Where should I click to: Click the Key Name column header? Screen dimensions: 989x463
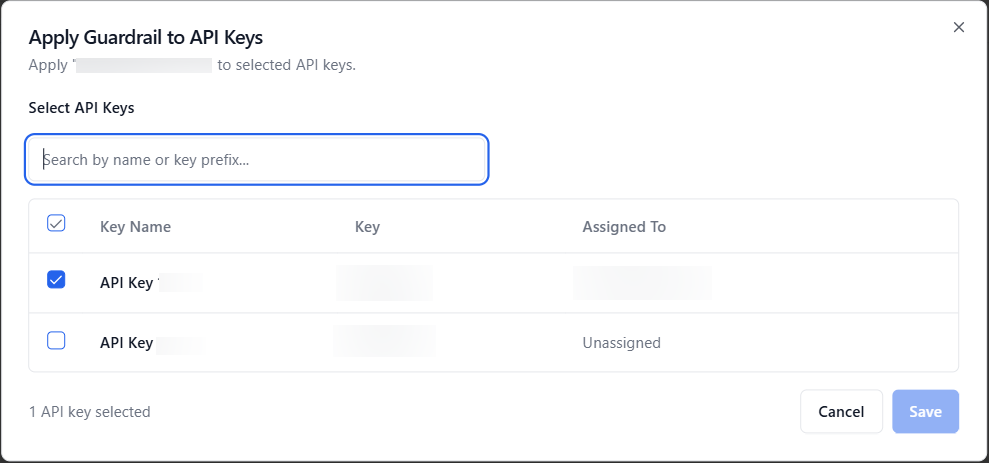135,227
